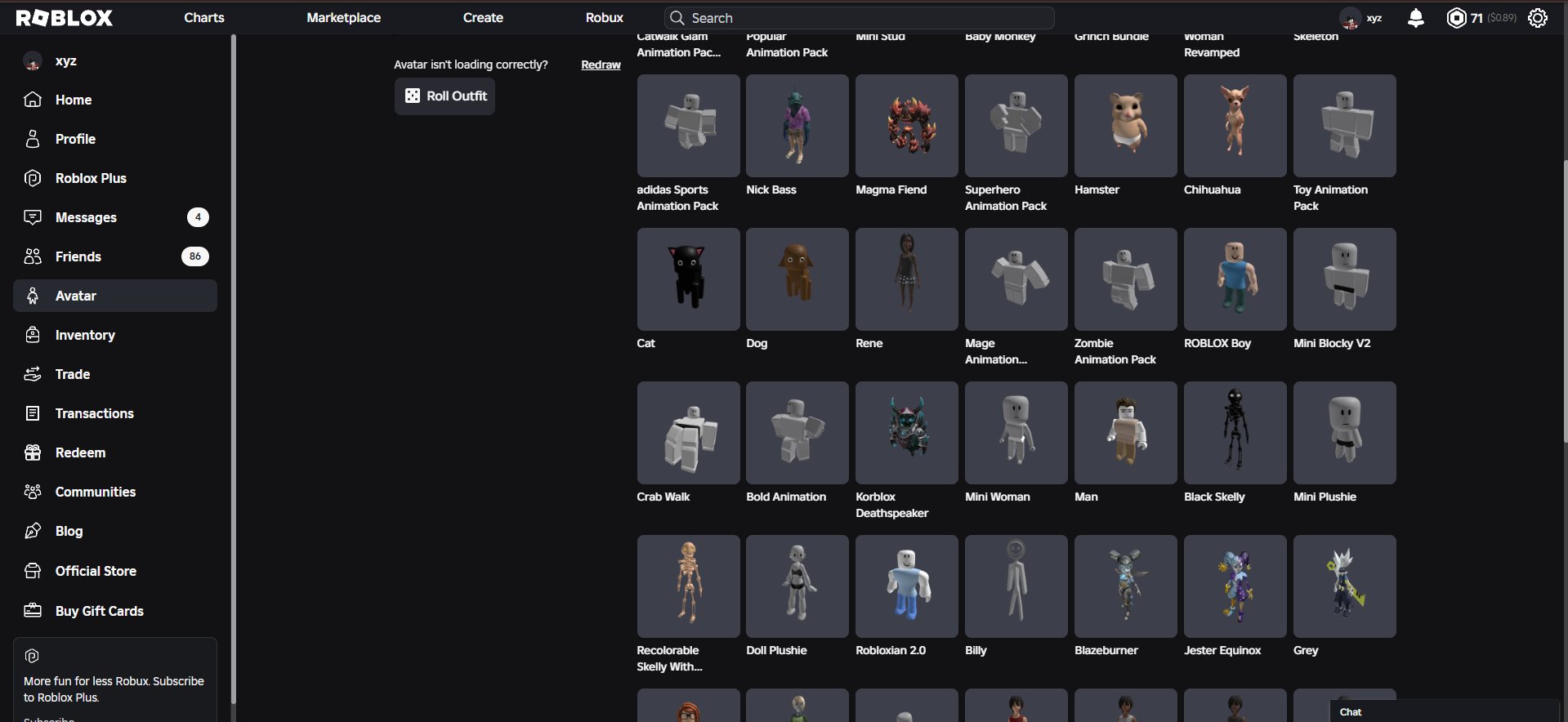Click the Transactions link in sidebar
Image resolution: width=1568 pixels, height=722 pixels.
[115, 413]
